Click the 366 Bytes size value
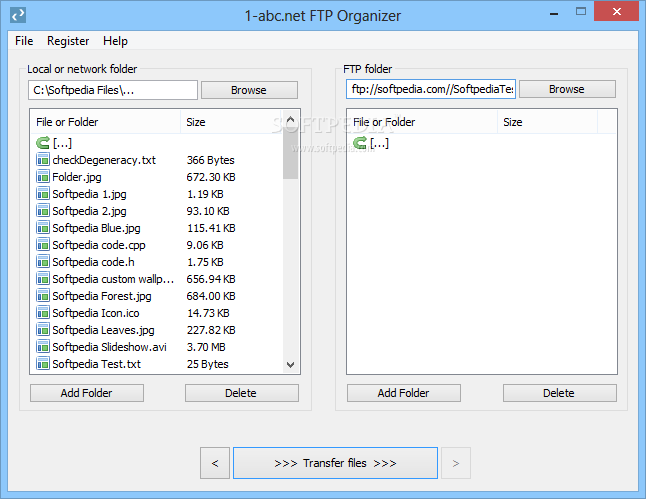The width and height of the screenshot is (646, 499). pos(211,160)
